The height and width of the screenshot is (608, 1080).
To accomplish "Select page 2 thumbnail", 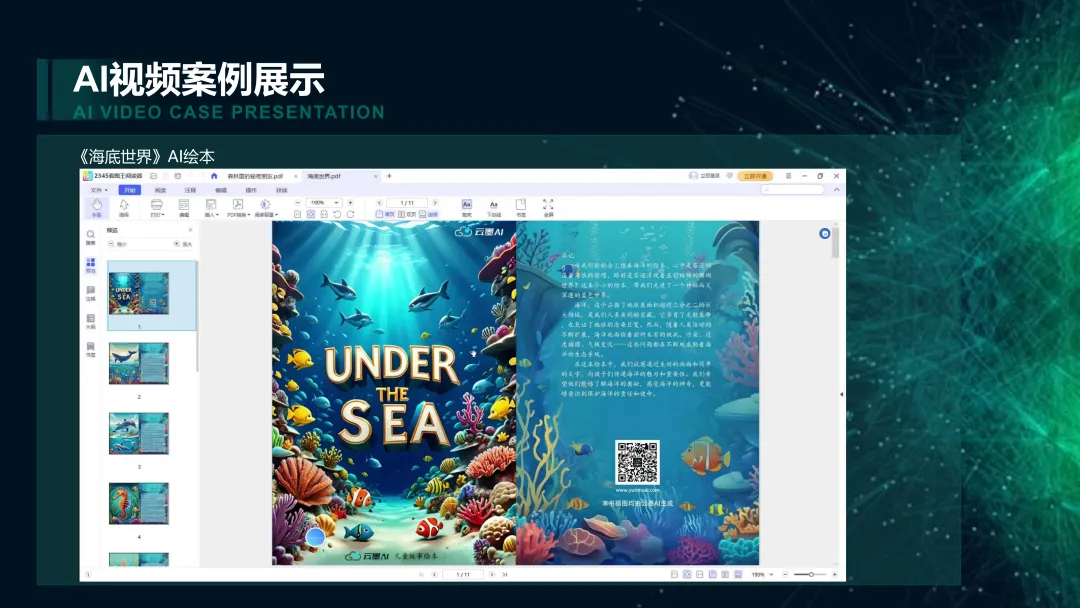I will pos(138,363).
